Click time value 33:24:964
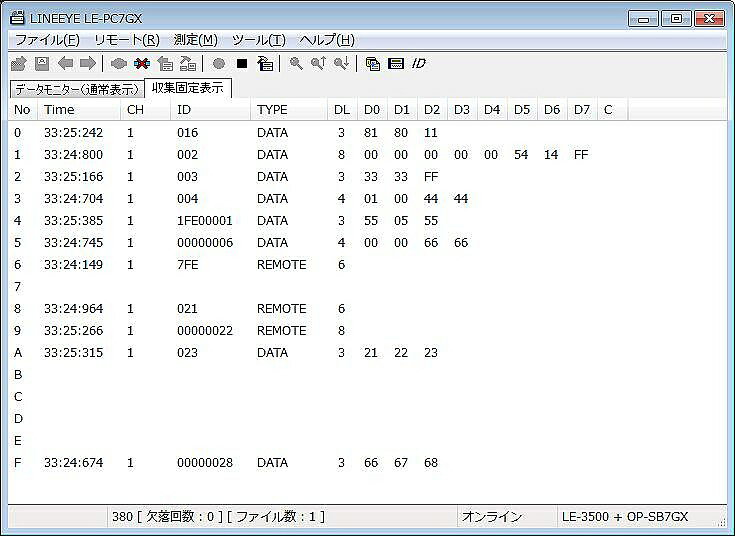 point(73,309)
